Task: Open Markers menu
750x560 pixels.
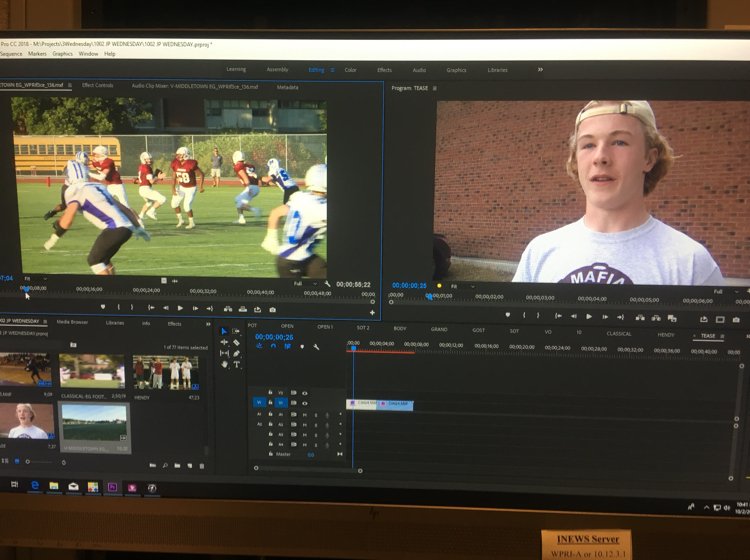Action: click(37, 54)
